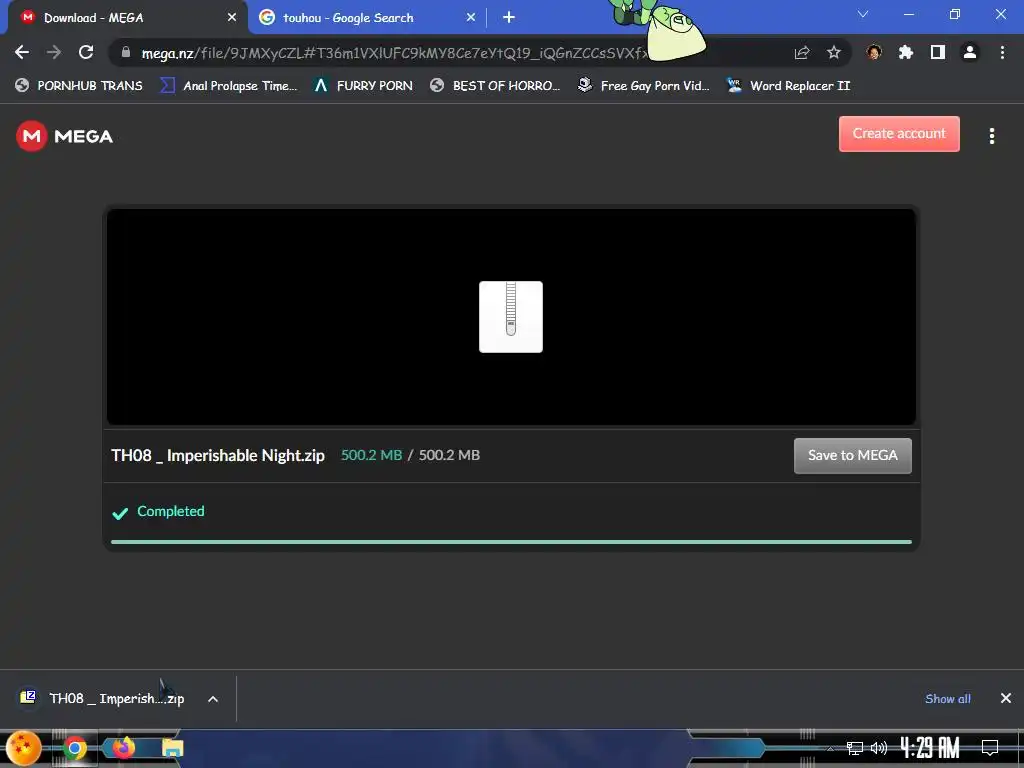Click the Completed status text
This screenshot has height=768, width=1024.
click(170, 511)
